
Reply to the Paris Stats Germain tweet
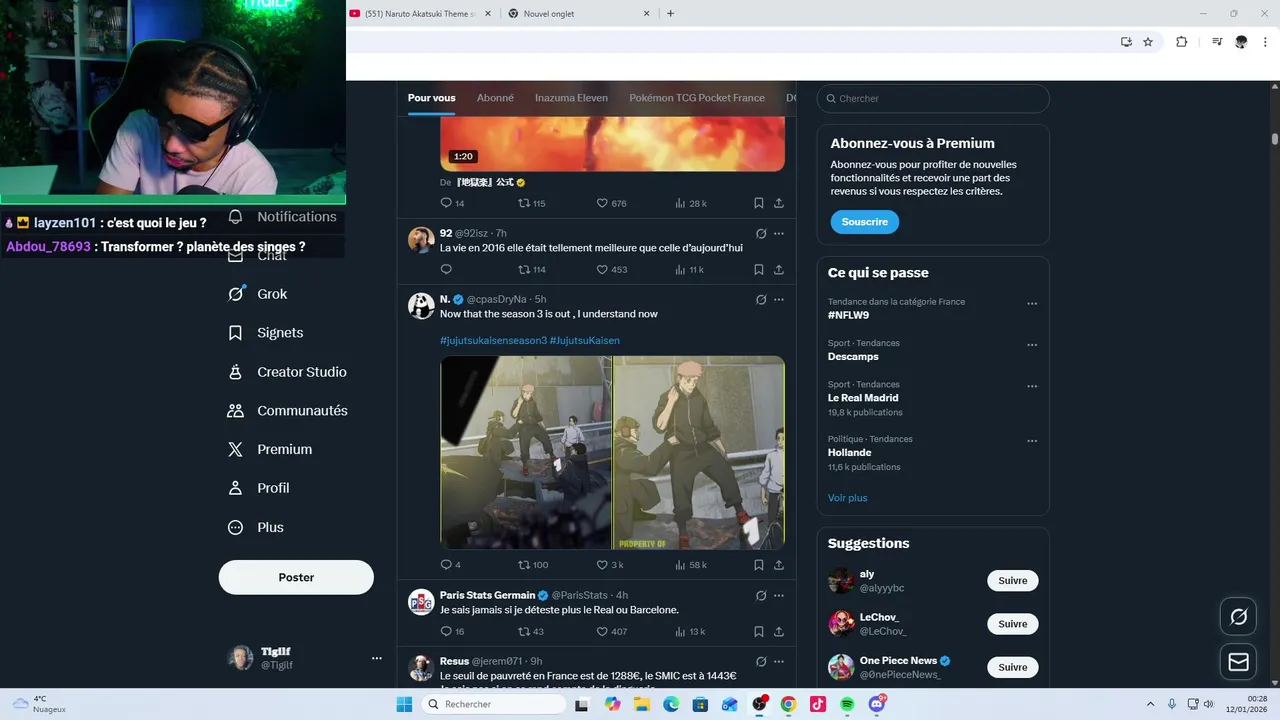pos(452,631)
